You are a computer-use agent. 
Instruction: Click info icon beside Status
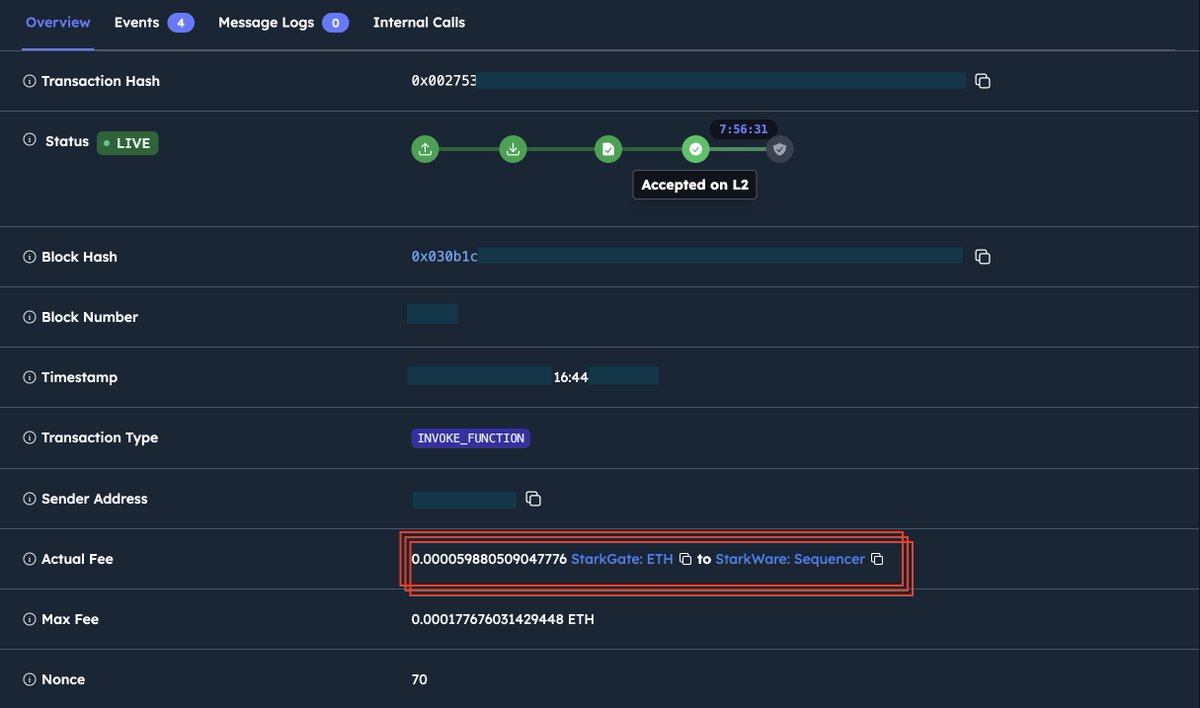click(x=29, y=140)
